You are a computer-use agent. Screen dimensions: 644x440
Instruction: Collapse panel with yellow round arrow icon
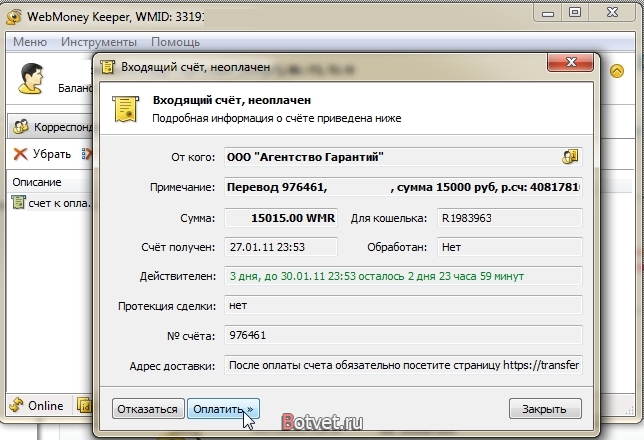616,71
